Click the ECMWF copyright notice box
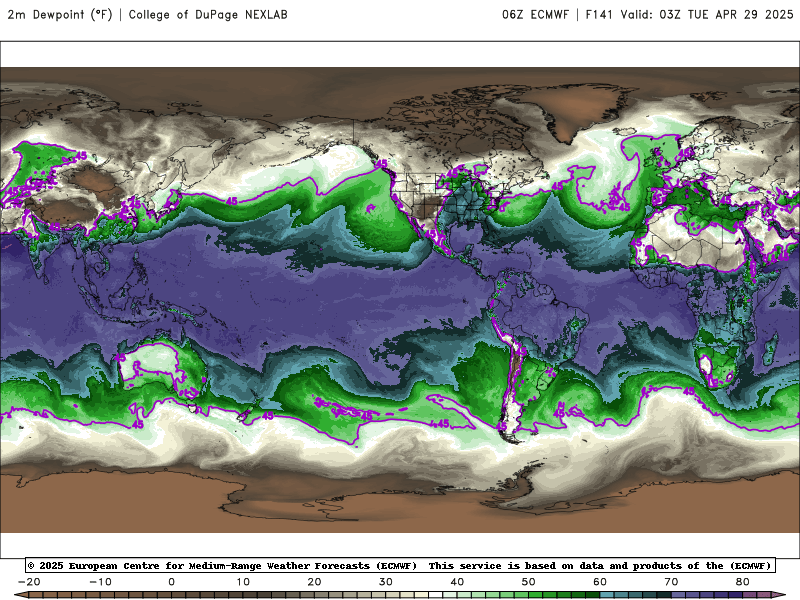The image size is (800, 600). point(401,565)
